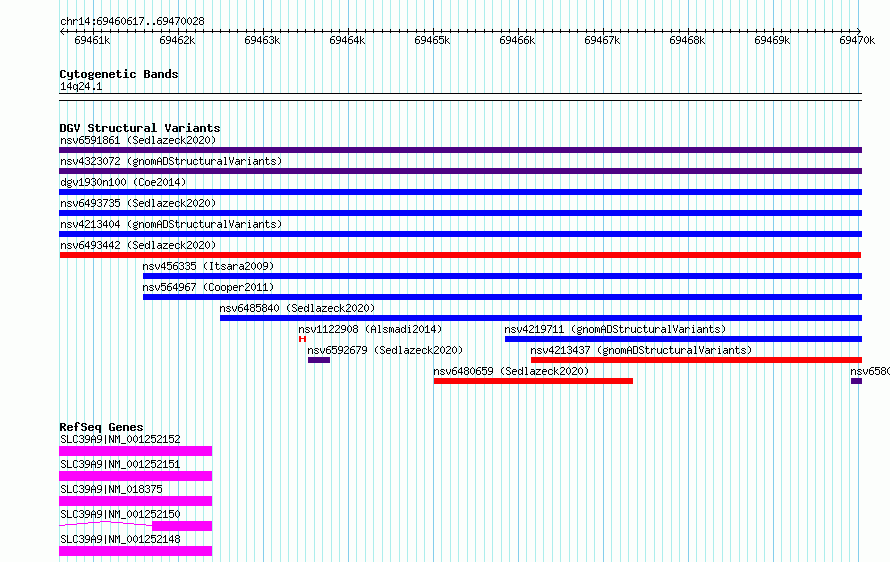Open variant label nsv6493735 (Sedlazeck2020)
Image resolution: width=890 pixels, height=562 pixels.
tap(138, 203)
